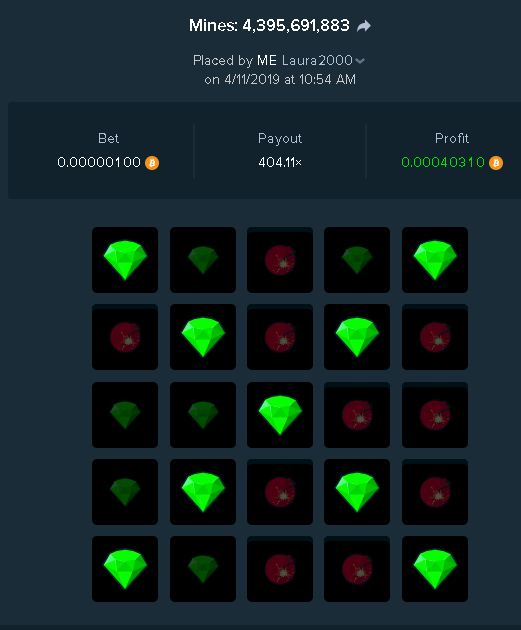
Task: Click the share arrow next to Mines bet ID
Action: [x=364, y=27]
